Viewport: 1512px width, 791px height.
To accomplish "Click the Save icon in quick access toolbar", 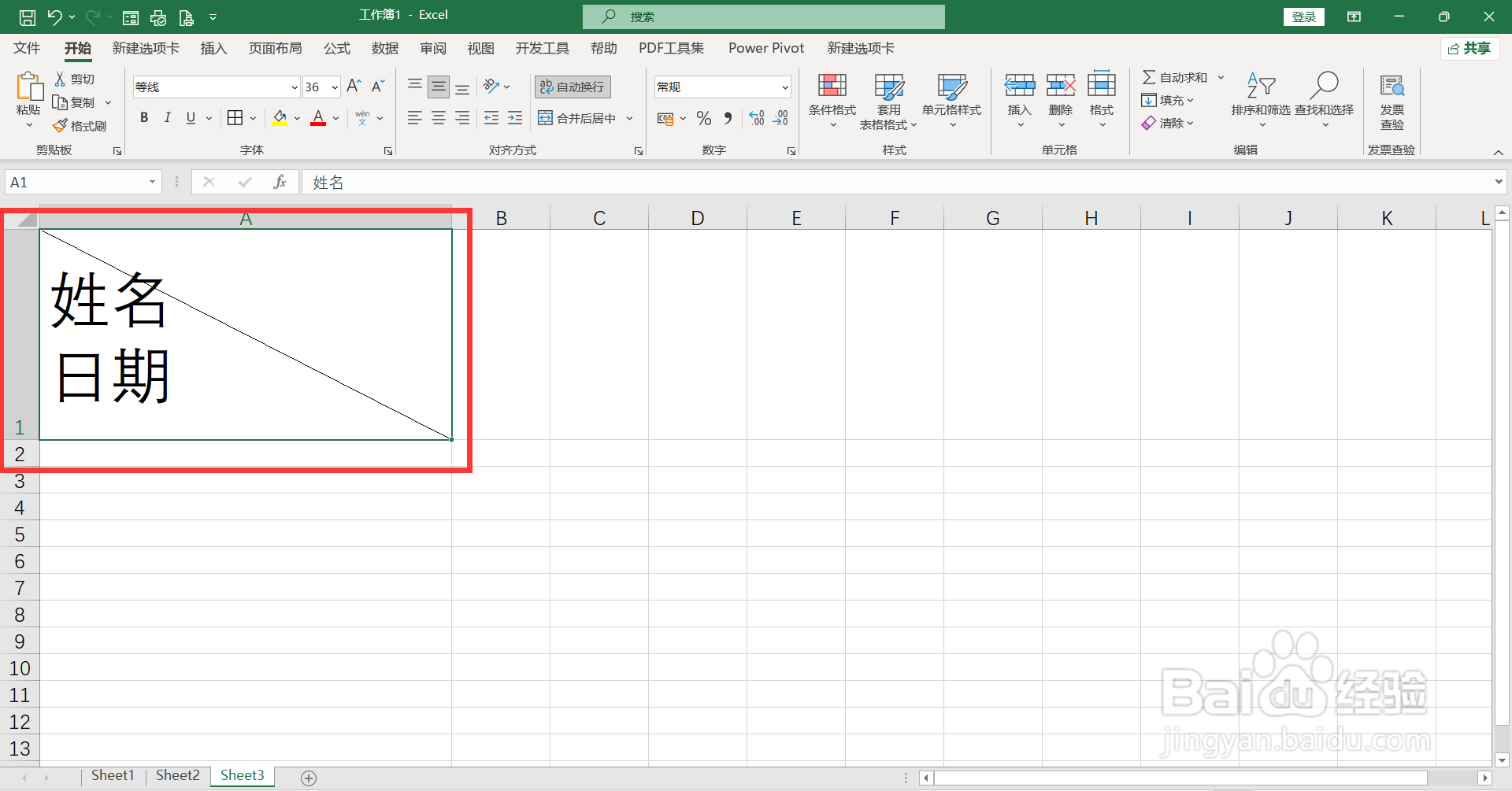I will pyautogui.click(x=27, y=17).
